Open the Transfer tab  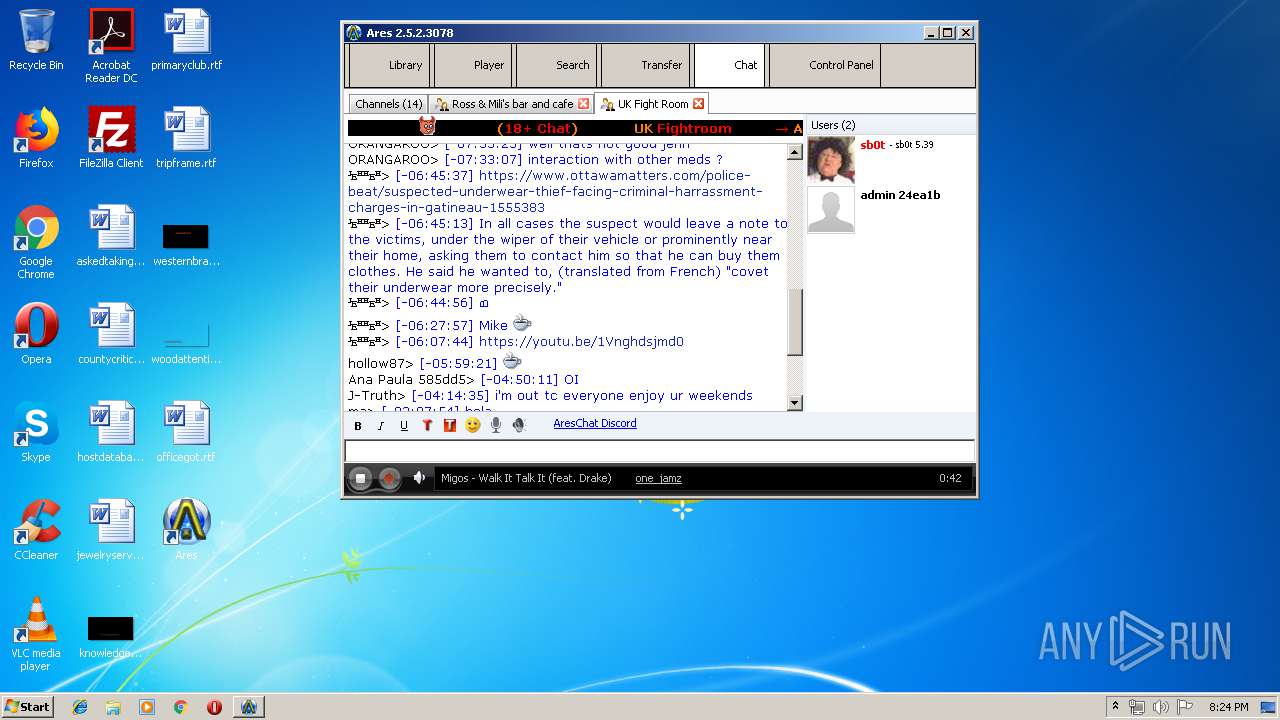tap(646, 65)
